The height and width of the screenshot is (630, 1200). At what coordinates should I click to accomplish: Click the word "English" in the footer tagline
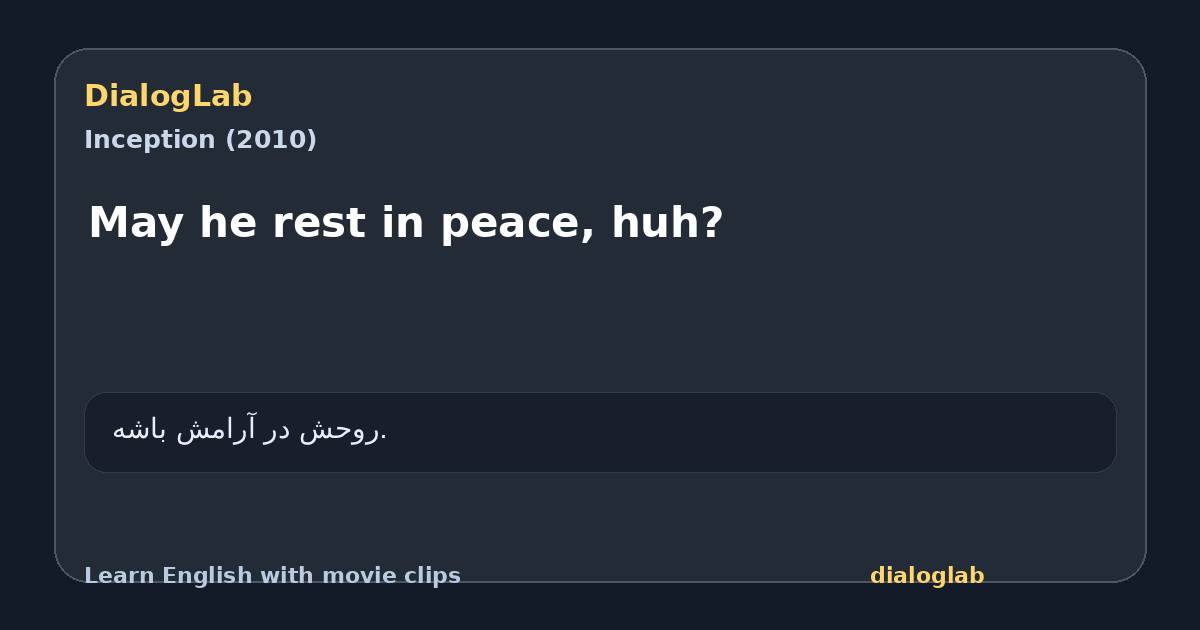[210, 576]
